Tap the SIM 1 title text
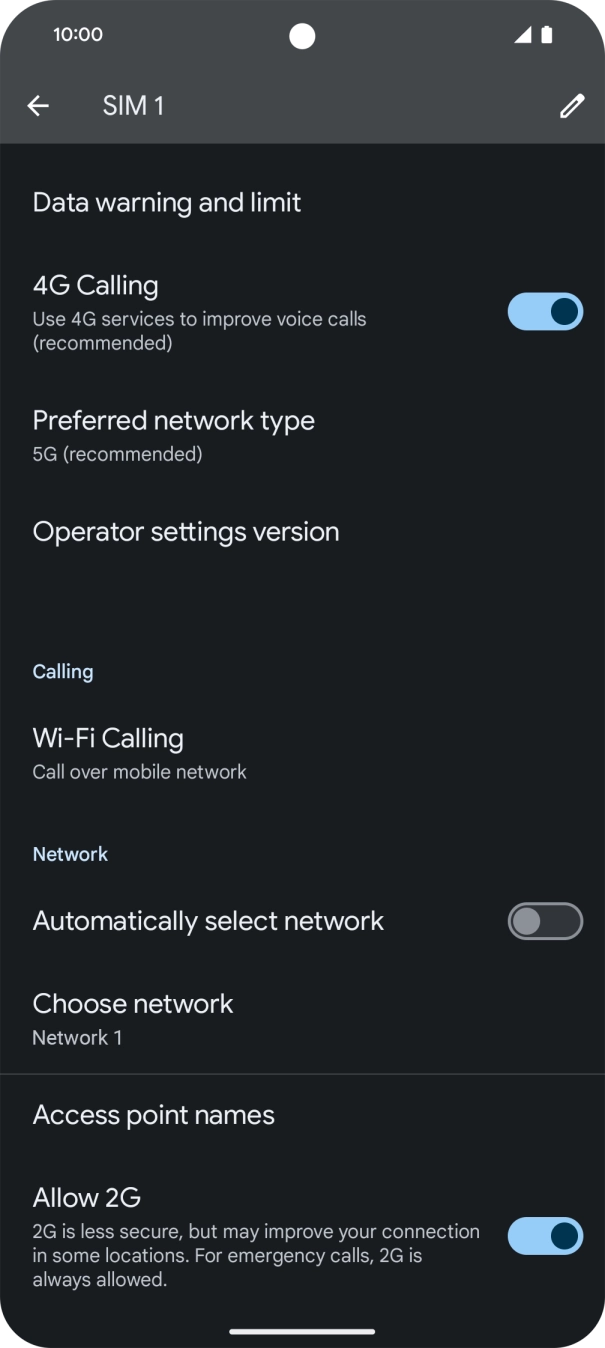This screenshot has width=605, height=1348. tap(134, 105)
